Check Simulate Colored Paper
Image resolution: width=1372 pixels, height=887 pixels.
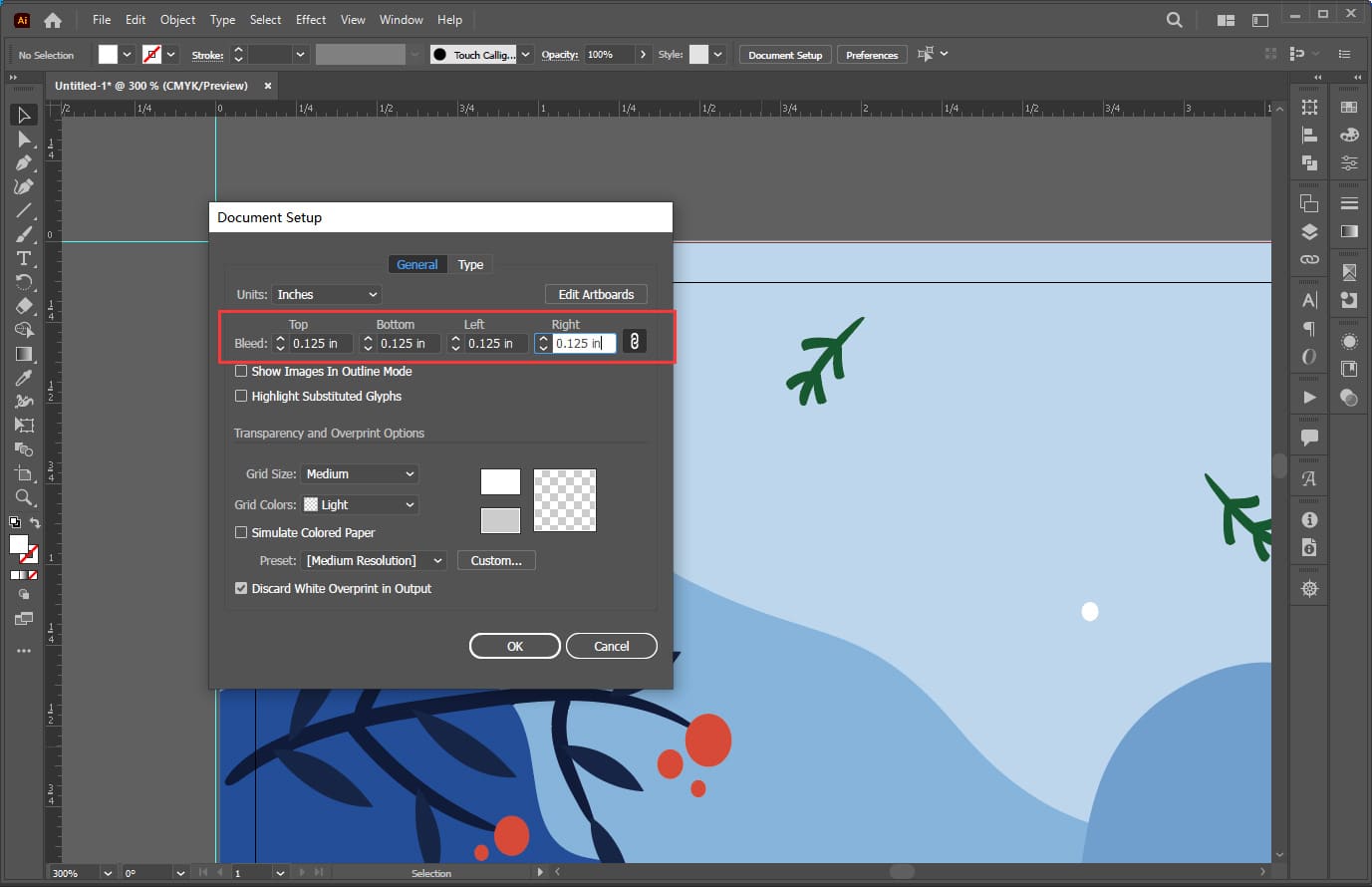click(241, 532)
